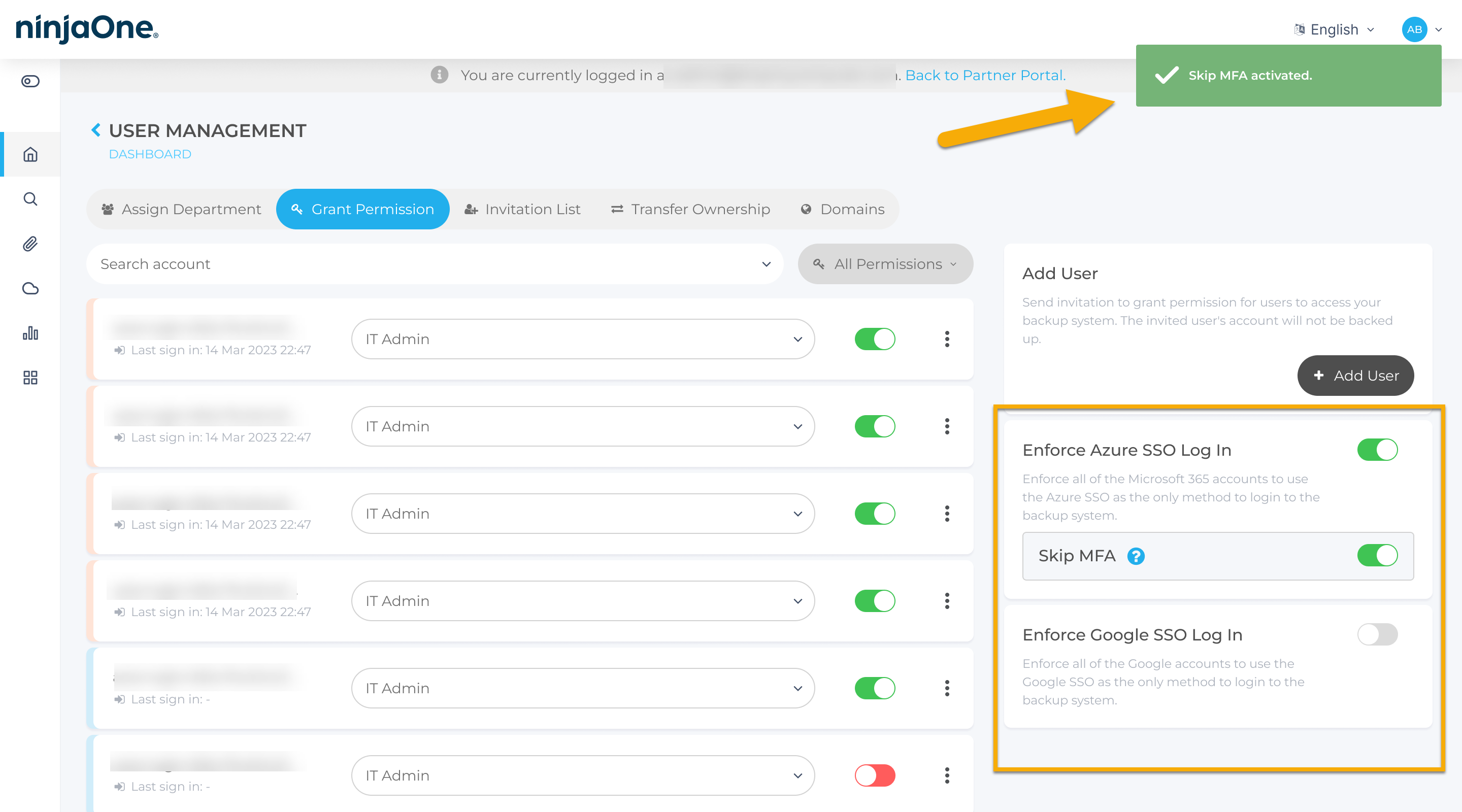Click the Skip MFA help question icon
The image size is (1462, 812).
pyautogui.click(x=1136, y=556)
